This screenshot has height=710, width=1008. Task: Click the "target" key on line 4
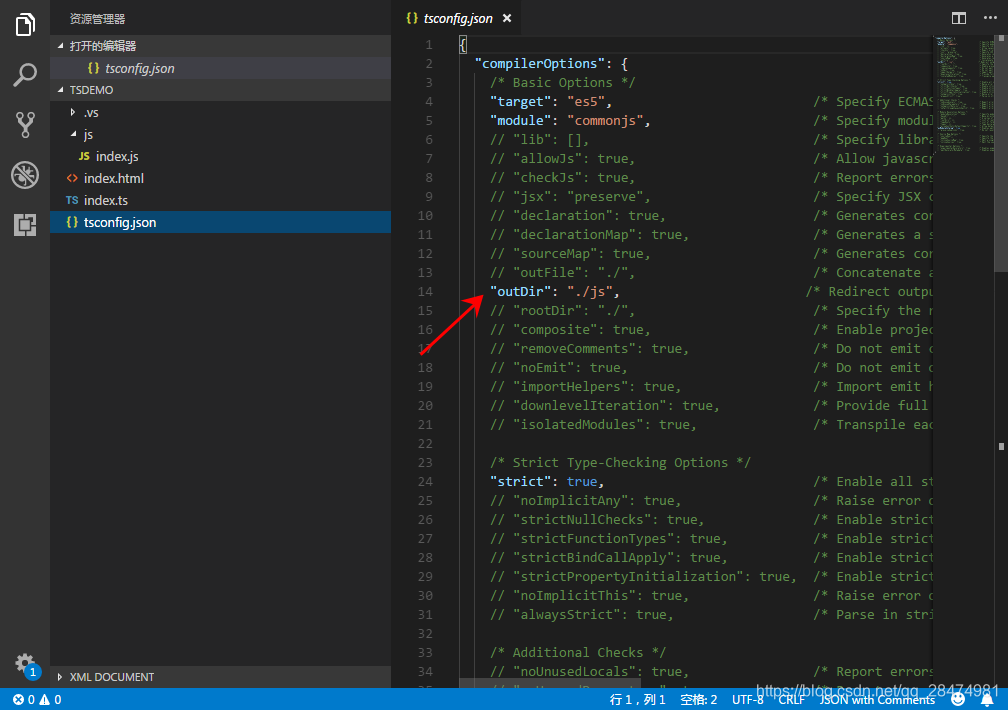pyautogui.click(x=520, y=102)
